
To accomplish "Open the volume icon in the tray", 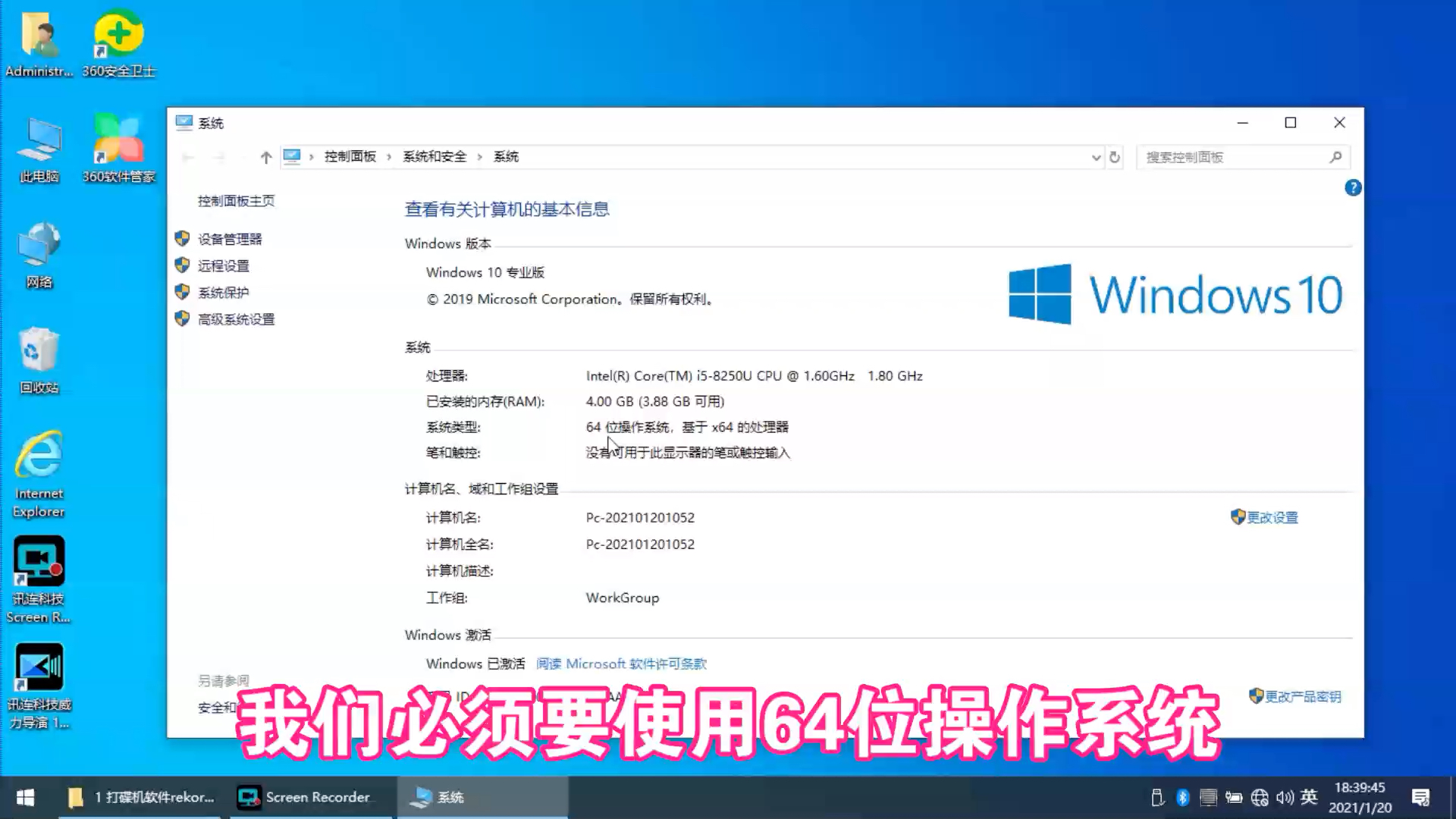I will [1285, 797].
